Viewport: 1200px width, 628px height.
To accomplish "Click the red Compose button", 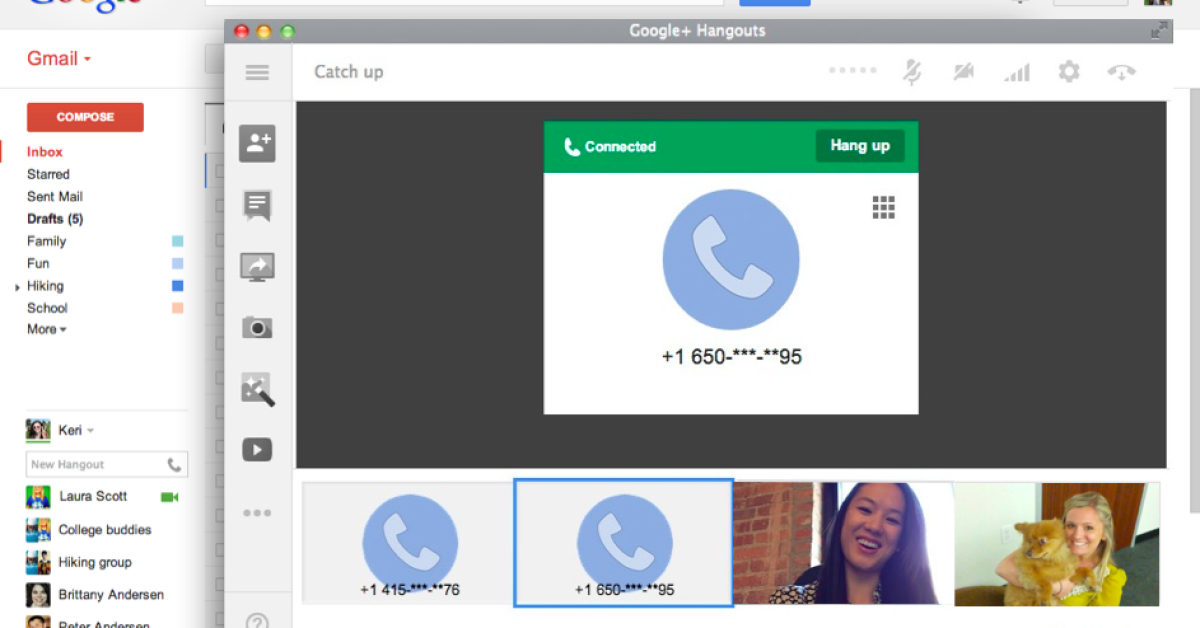I will coord(85,117).
